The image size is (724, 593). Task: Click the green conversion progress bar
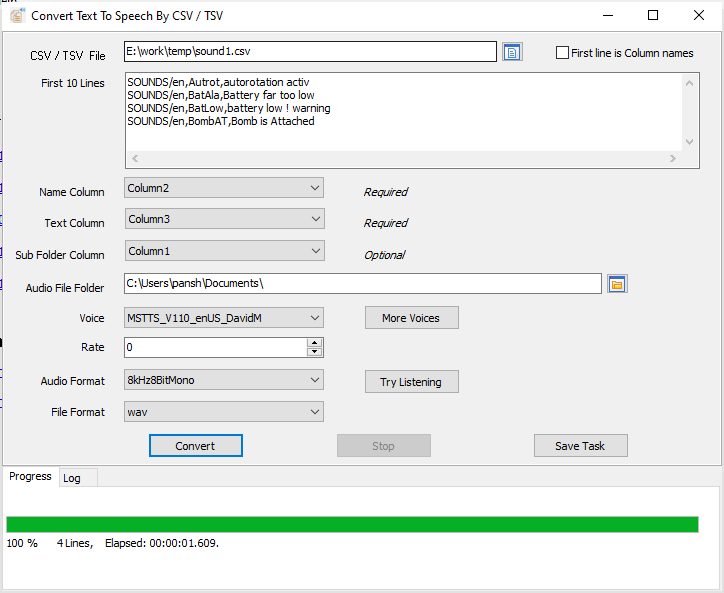(352, 525)
